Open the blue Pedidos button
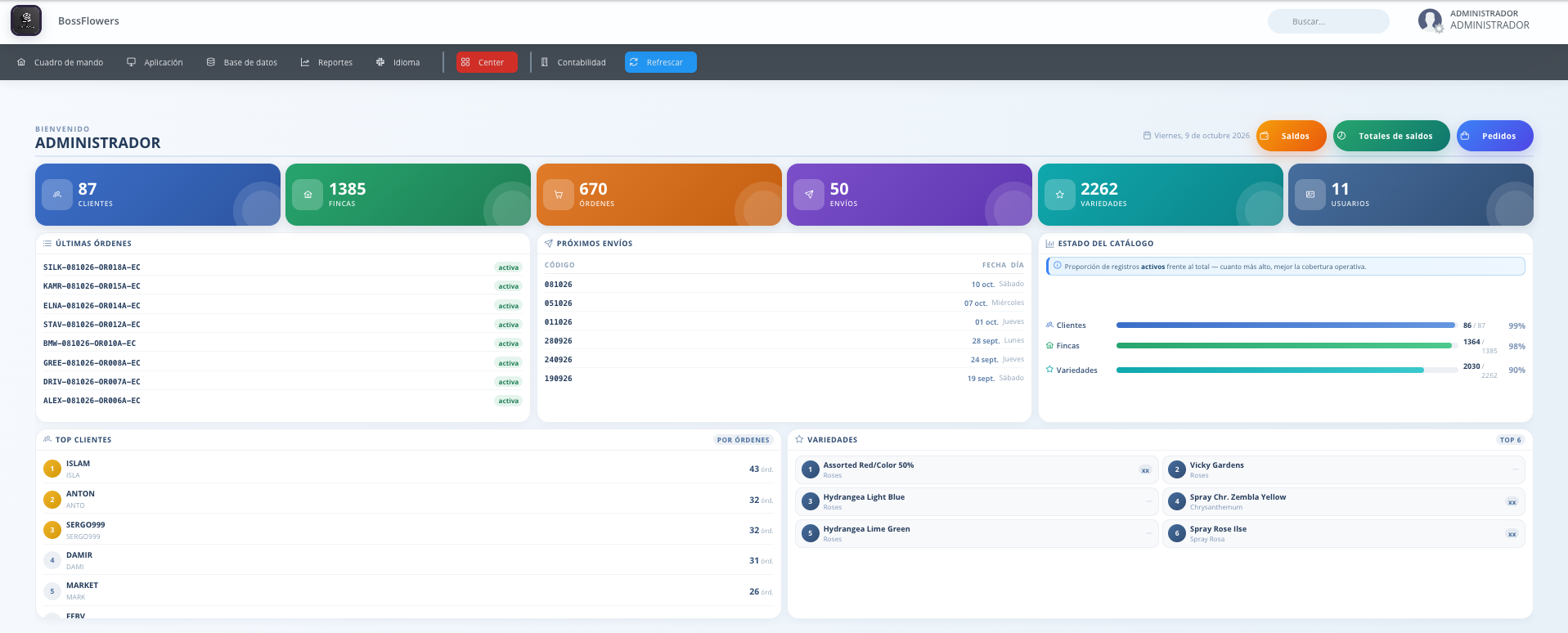 1494,136
